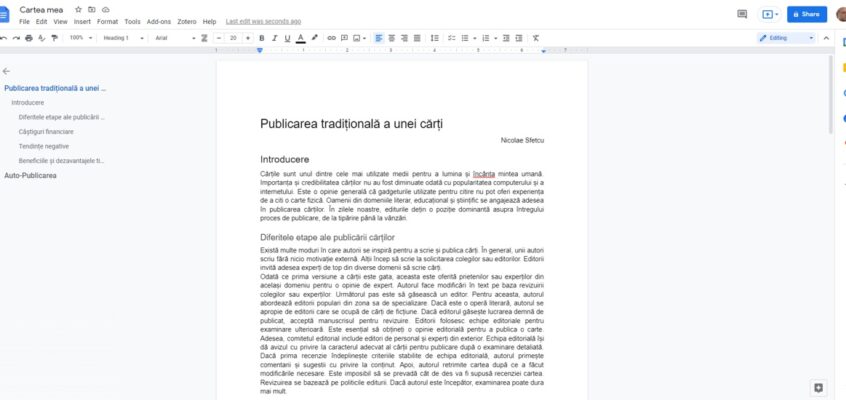This screenshot has width=846, height=400.
Task: Open the 'Last edit was seconds ago' link
Action: [x=263, y=22]
